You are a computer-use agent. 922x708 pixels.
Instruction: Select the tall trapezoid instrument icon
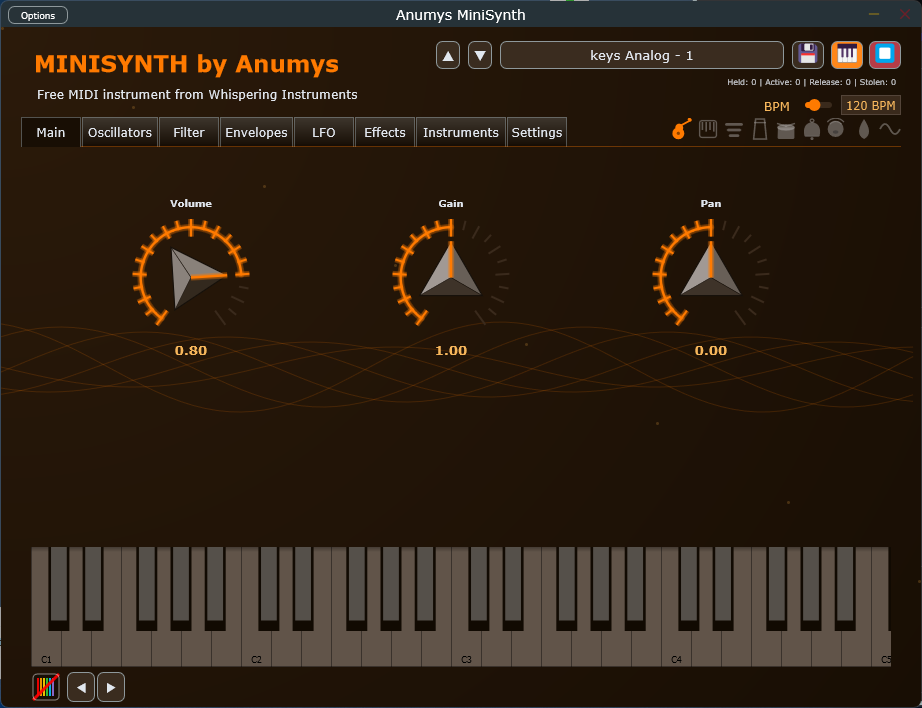click(760, 129)
